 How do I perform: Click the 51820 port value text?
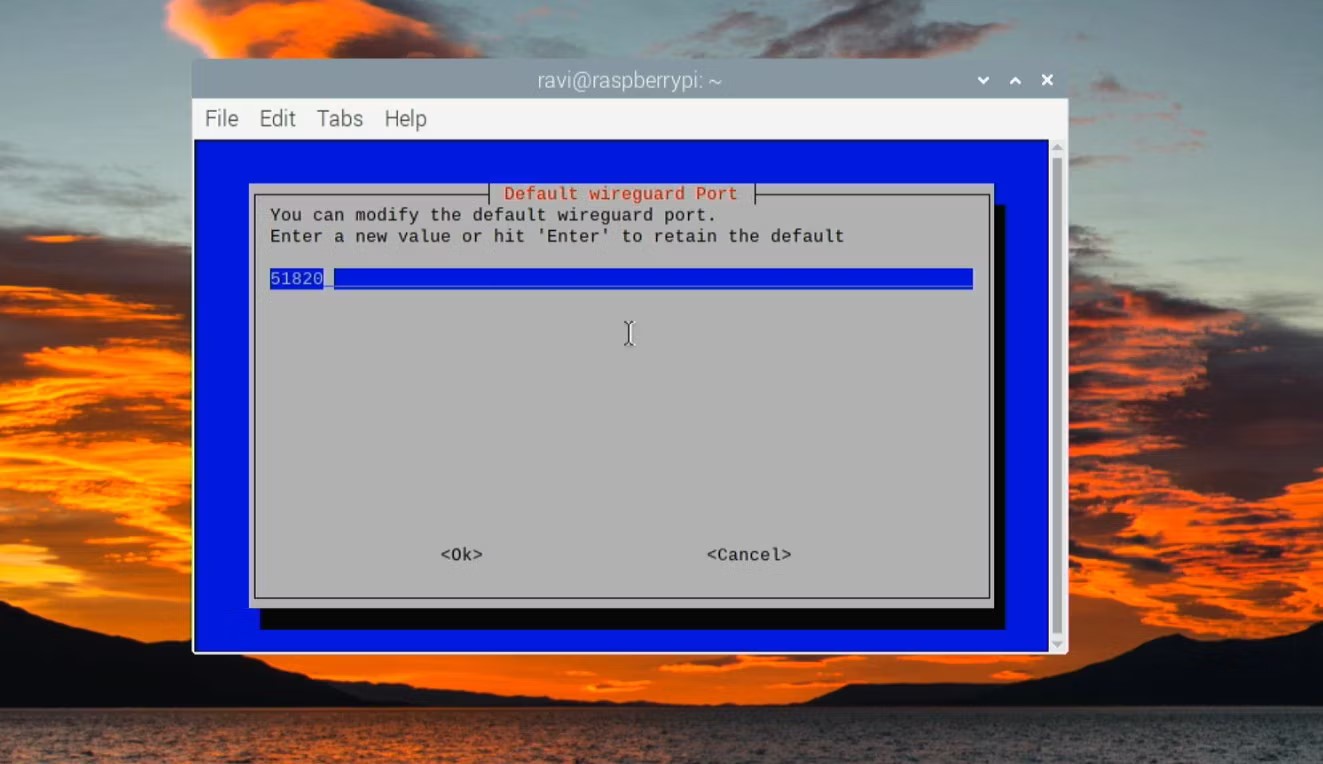coord(297,278)
